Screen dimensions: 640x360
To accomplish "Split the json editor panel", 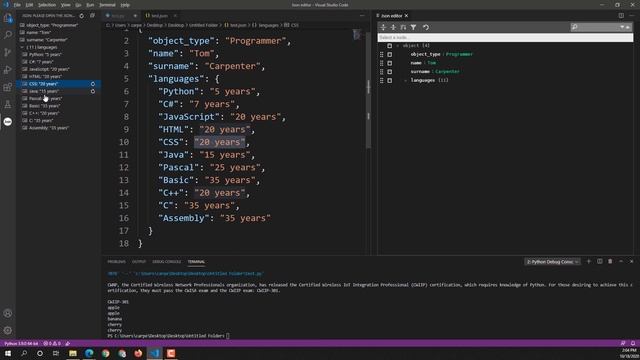I will pos(621,16).
